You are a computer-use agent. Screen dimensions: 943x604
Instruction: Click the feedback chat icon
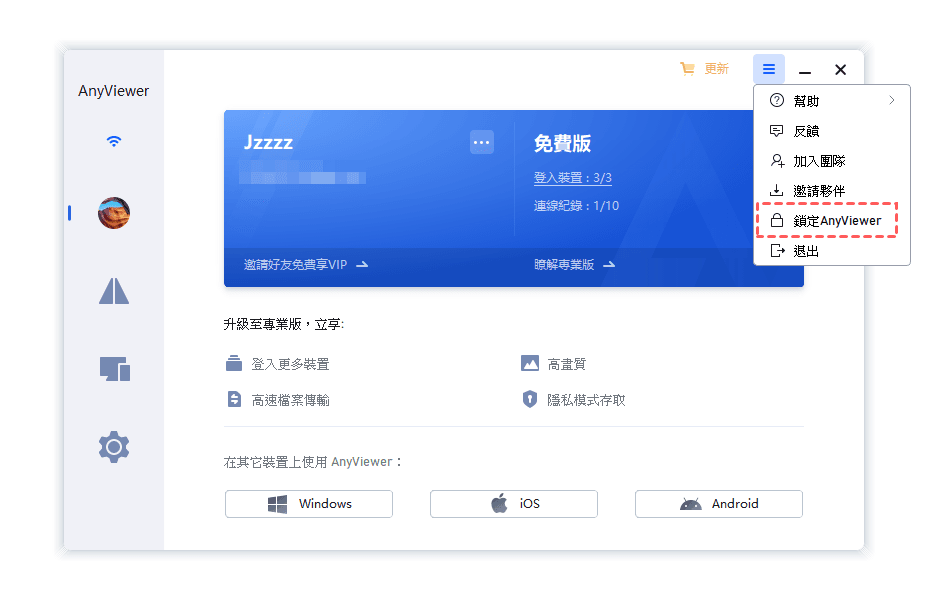click(x=777, y=131)
